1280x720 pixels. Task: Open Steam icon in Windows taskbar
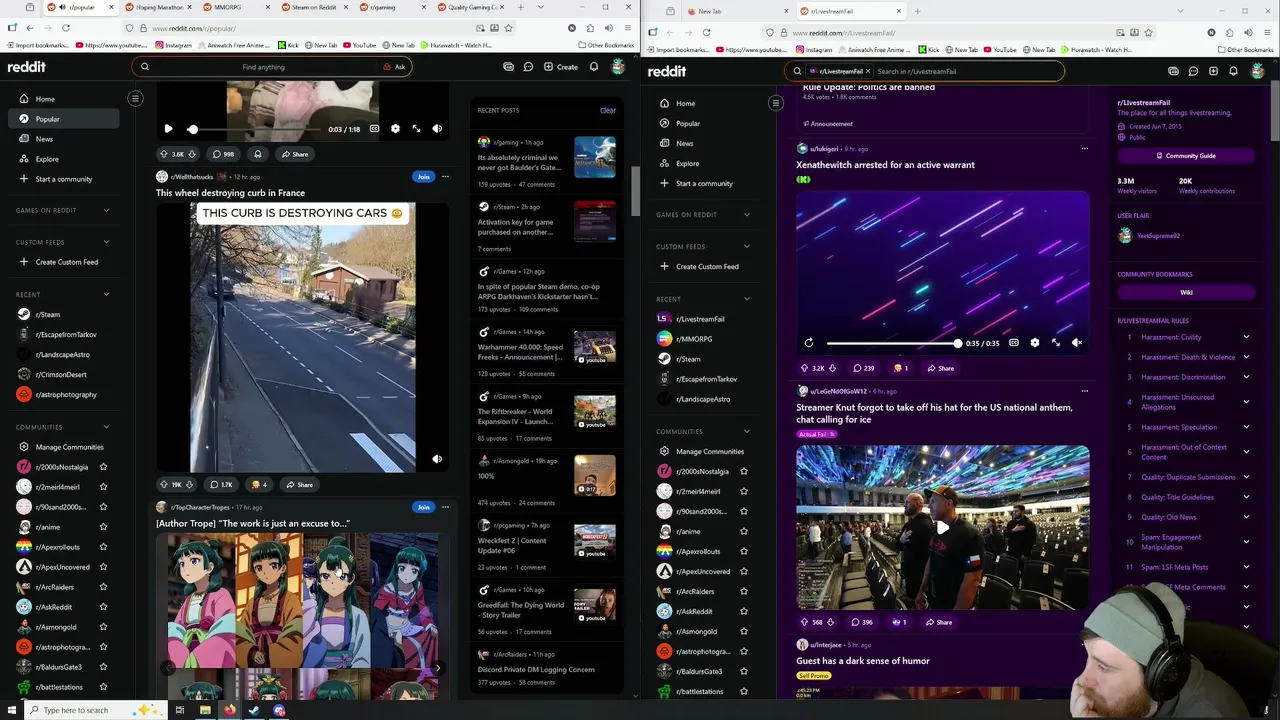pos(254,710)
